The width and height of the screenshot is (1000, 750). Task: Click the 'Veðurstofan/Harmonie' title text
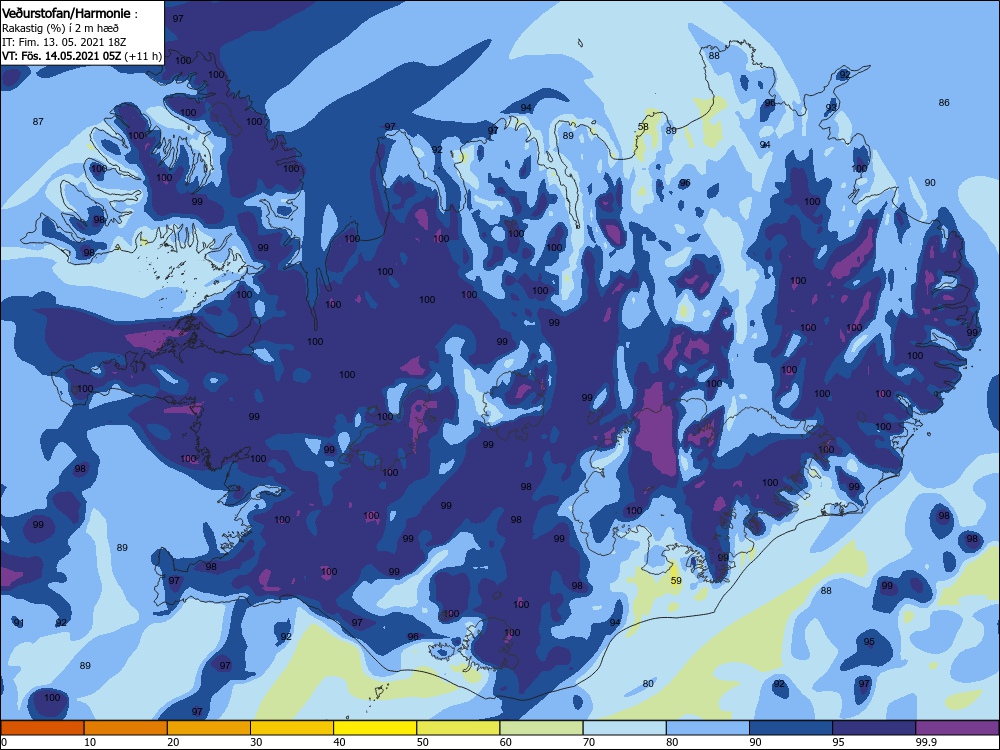click(x=67, y=13)
